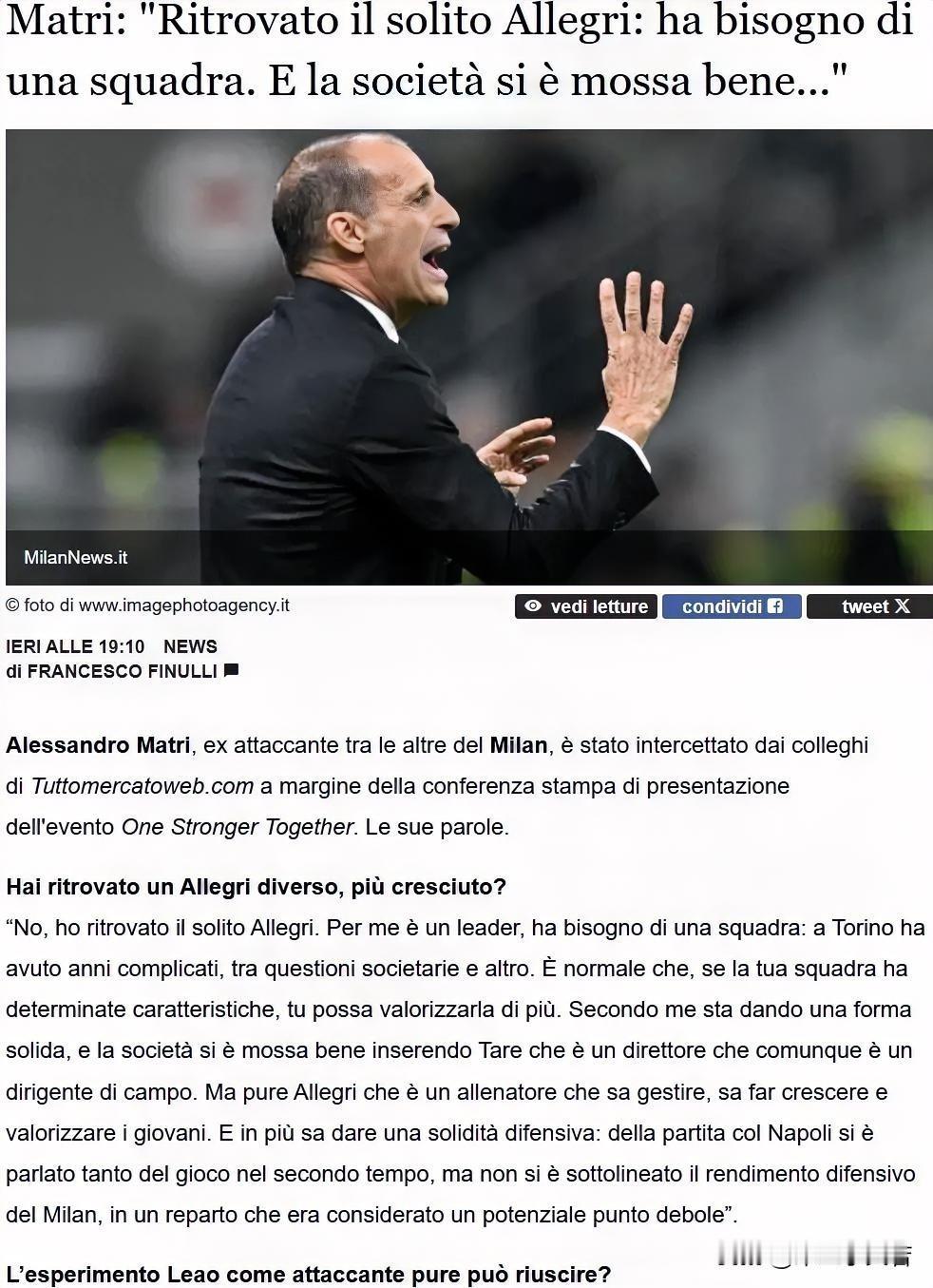This screenshot has width=933, height=1288.
Task: Open the www.imagephotoagency.it photo credit link
Action: coord(184,605)
